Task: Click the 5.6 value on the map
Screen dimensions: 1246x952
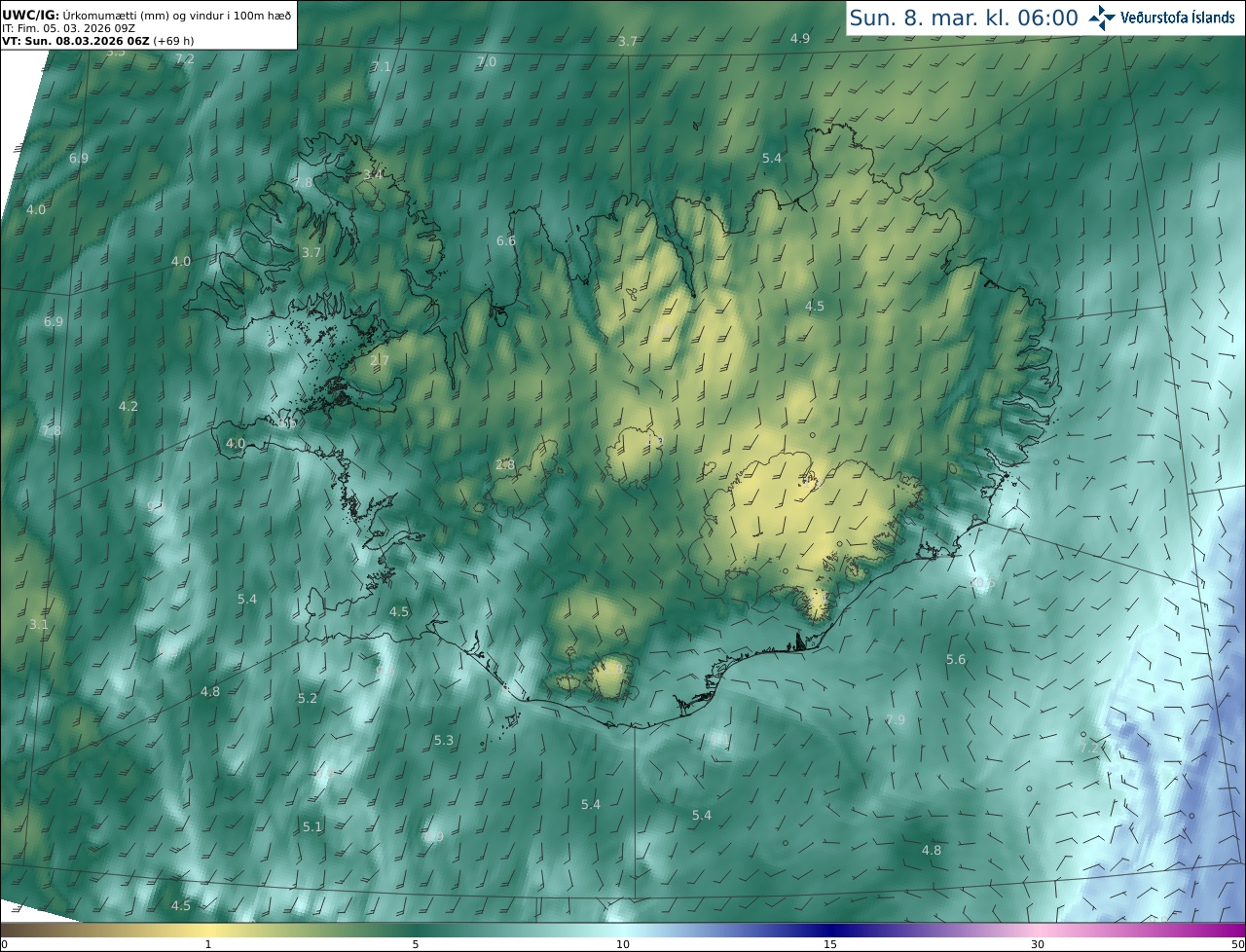Action: pos(956,659)
